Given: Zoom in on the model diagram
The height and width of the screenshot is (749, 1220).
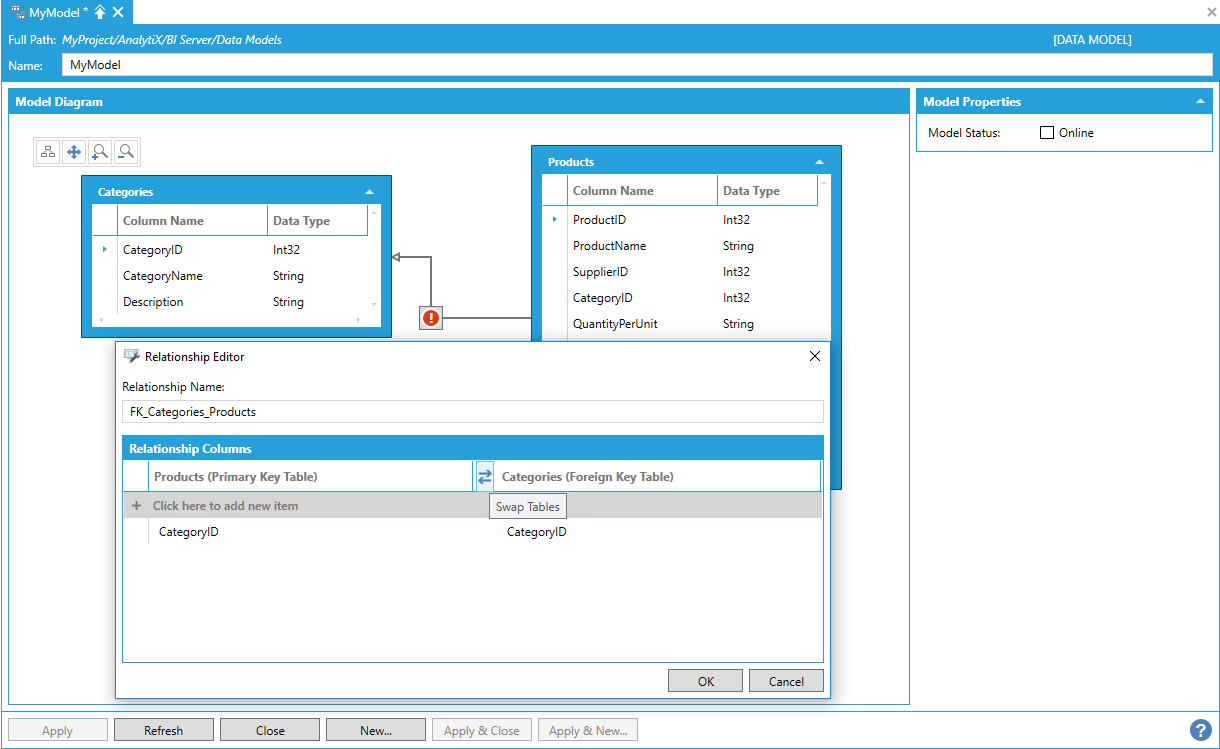Looking at the screenshot, I should (100, 152).
